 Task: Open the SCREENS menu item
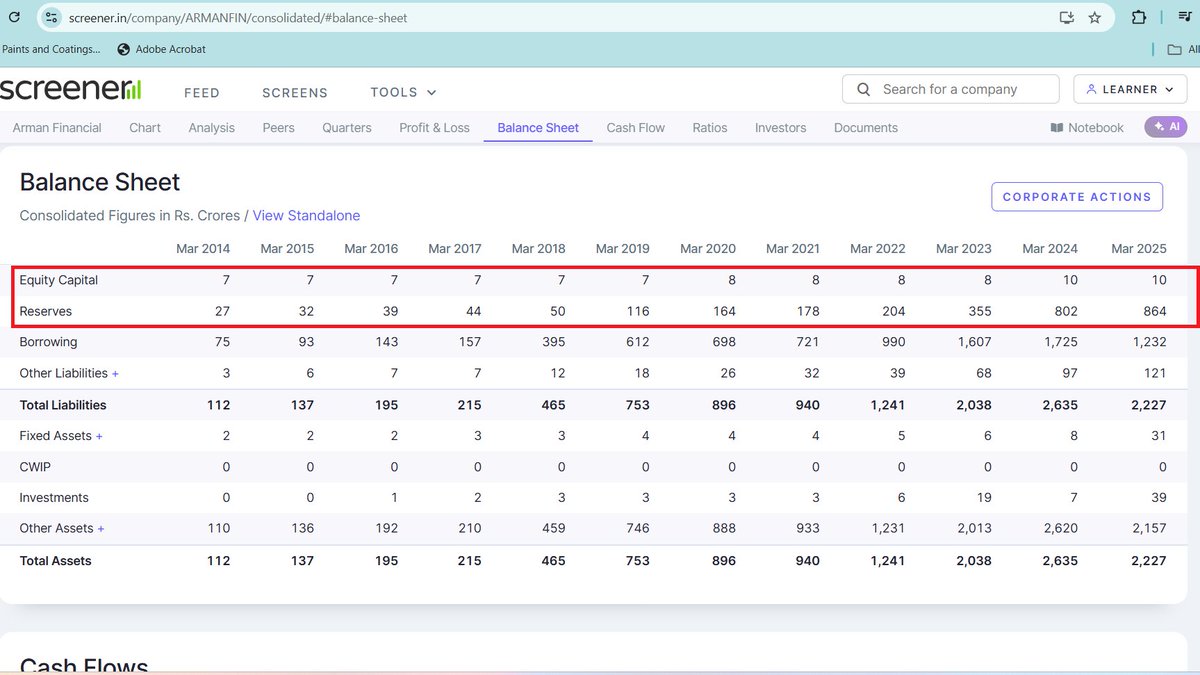click(x=295, y=93)
